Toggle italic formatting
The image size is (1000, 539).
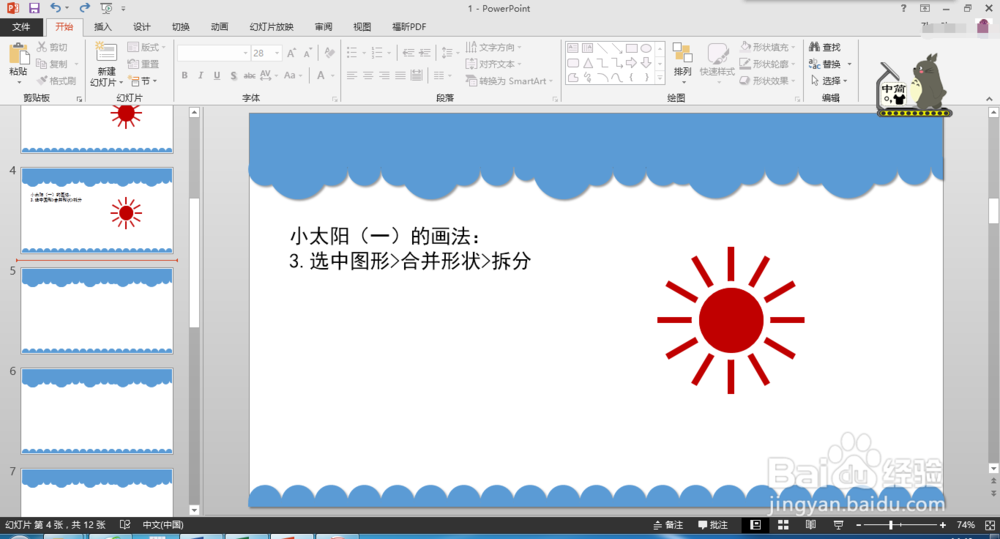click(x=200, y=75)
